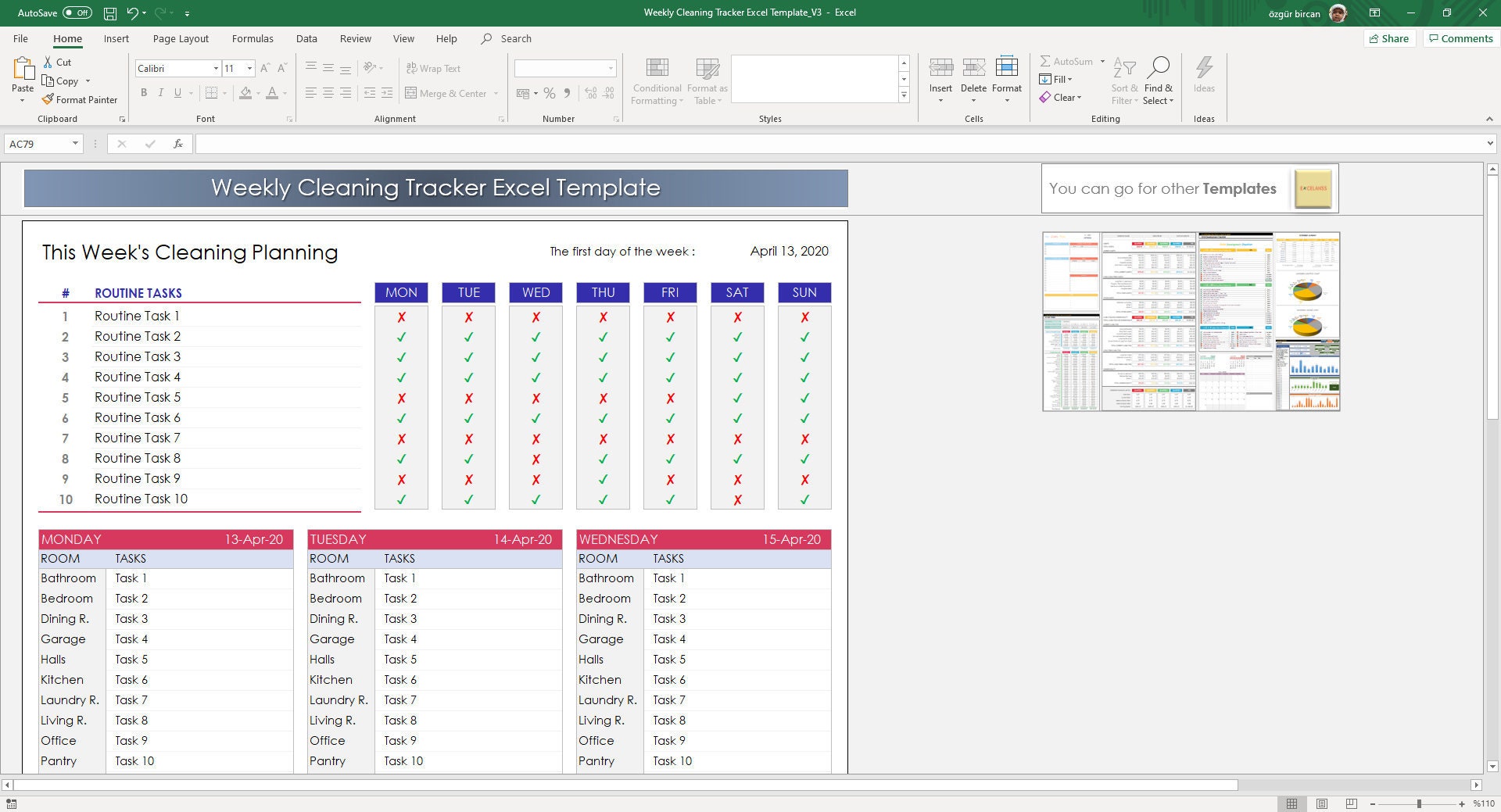Click the Increase Decimal icon
Screen dimensions: 1501x812
589,93
